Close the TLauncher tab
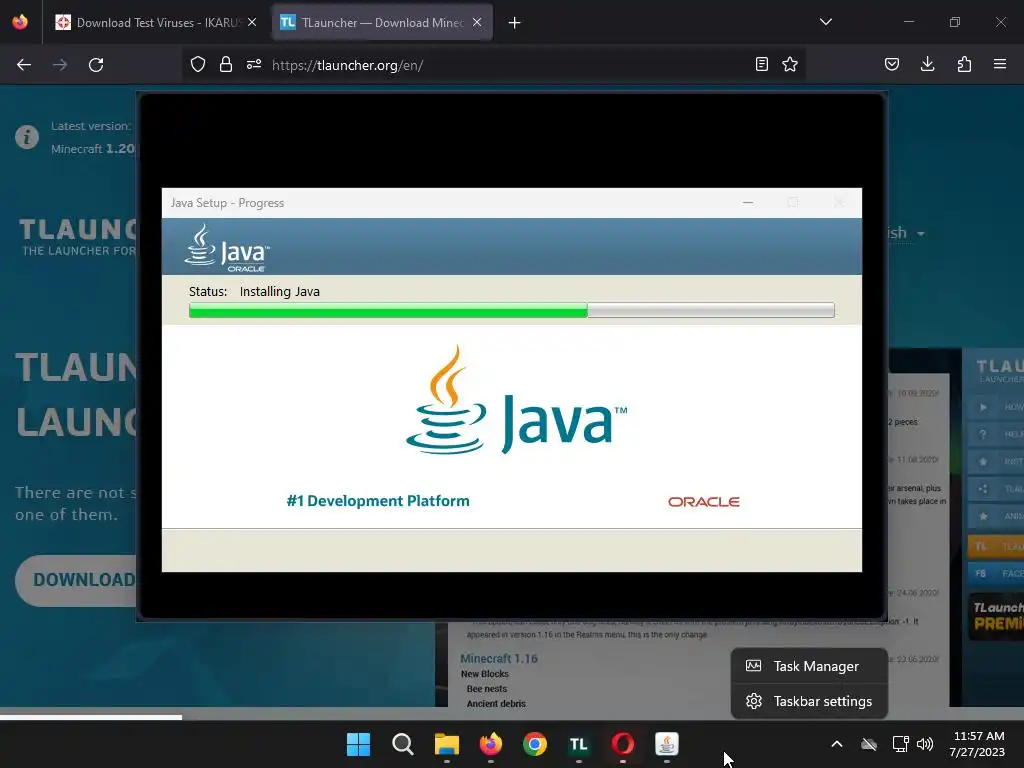This screenshot has height=768, width=1024. [x=477, y=22]
